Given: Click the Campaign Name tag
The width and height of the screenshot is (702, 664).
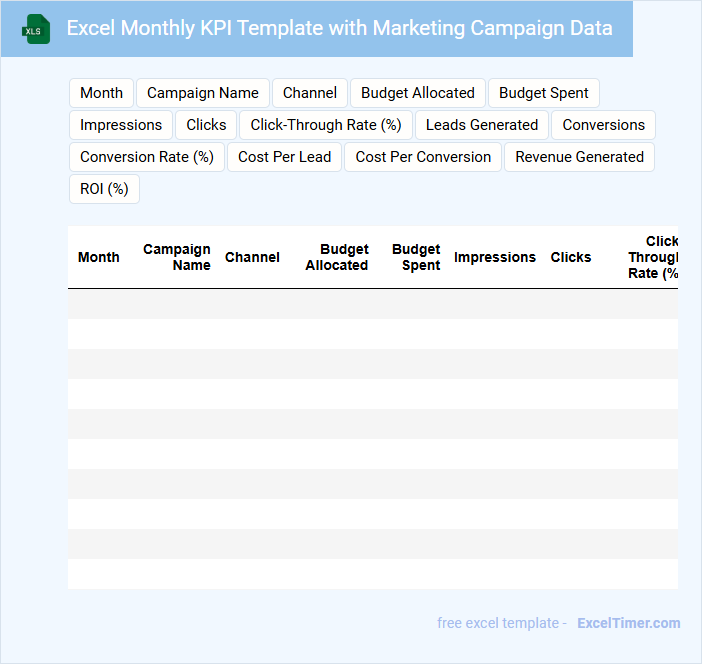Looking at the screenshot, I should [203, 93].
